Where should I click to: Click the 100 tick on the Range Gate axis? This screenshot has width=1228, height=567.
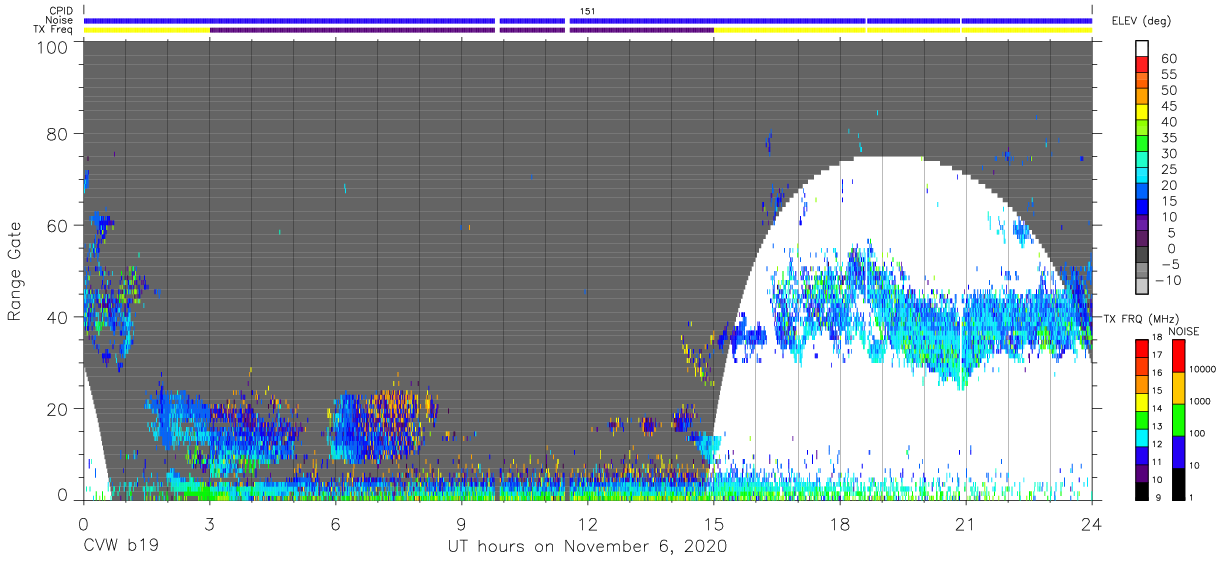point(54,47)
